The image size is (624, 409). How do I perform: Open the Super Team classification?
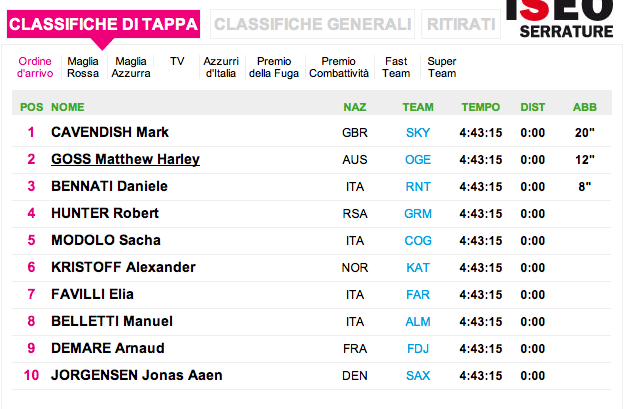coord(442,67)
